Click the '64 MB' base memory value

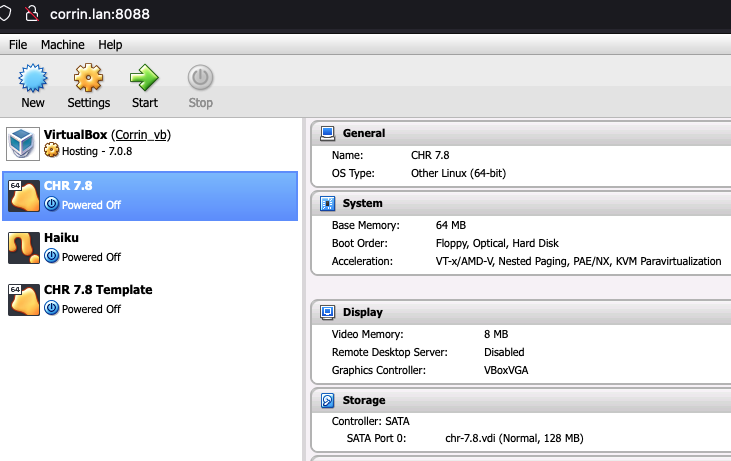point(451,225)
